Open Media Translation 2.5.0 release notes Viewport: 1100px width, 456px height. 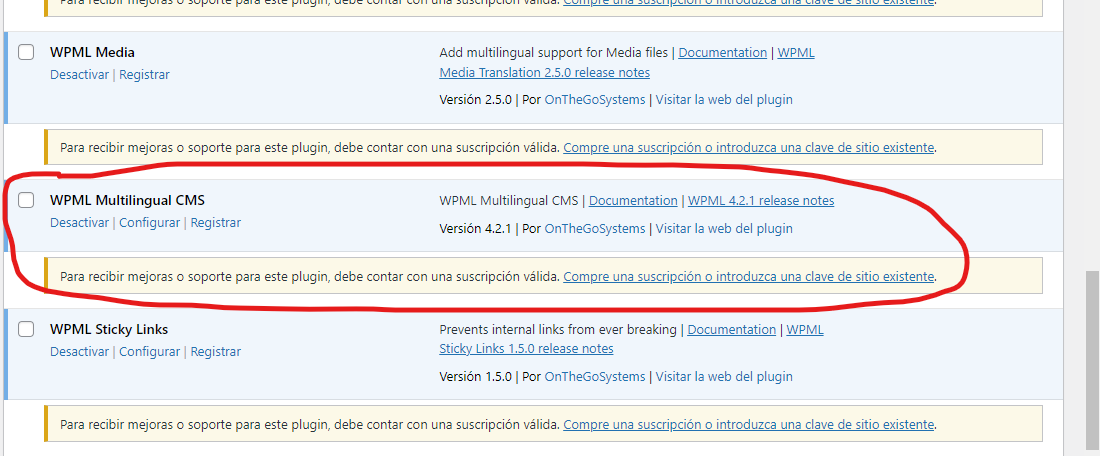(544, 73)
